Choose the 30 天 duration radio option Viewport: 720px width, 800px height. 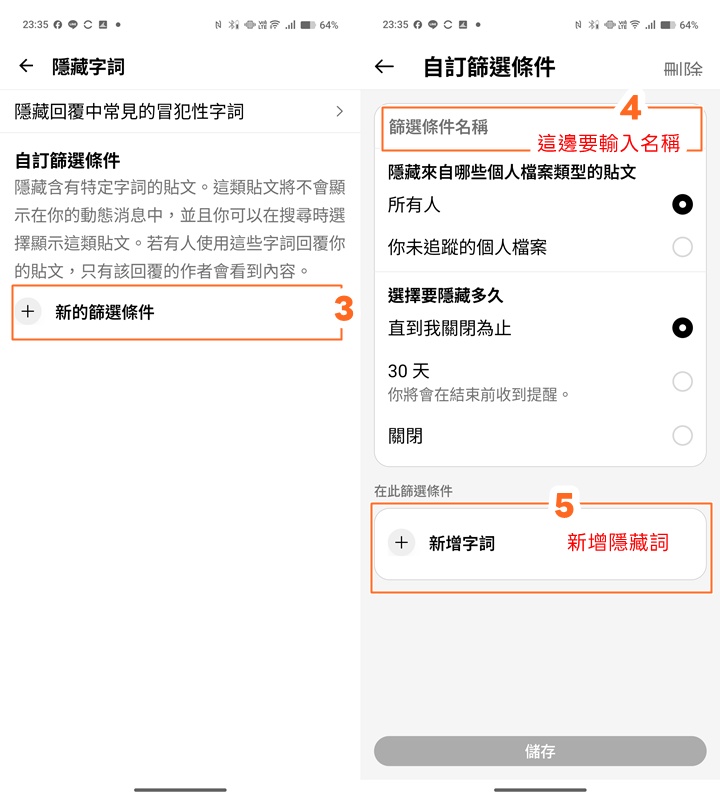coord(682,381)
